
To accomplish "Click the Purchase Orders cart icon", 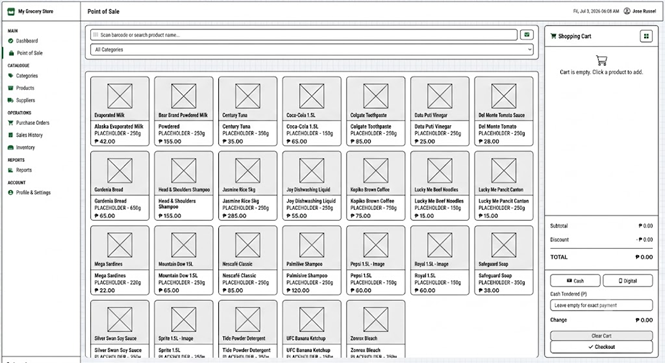I will point(11,123).
